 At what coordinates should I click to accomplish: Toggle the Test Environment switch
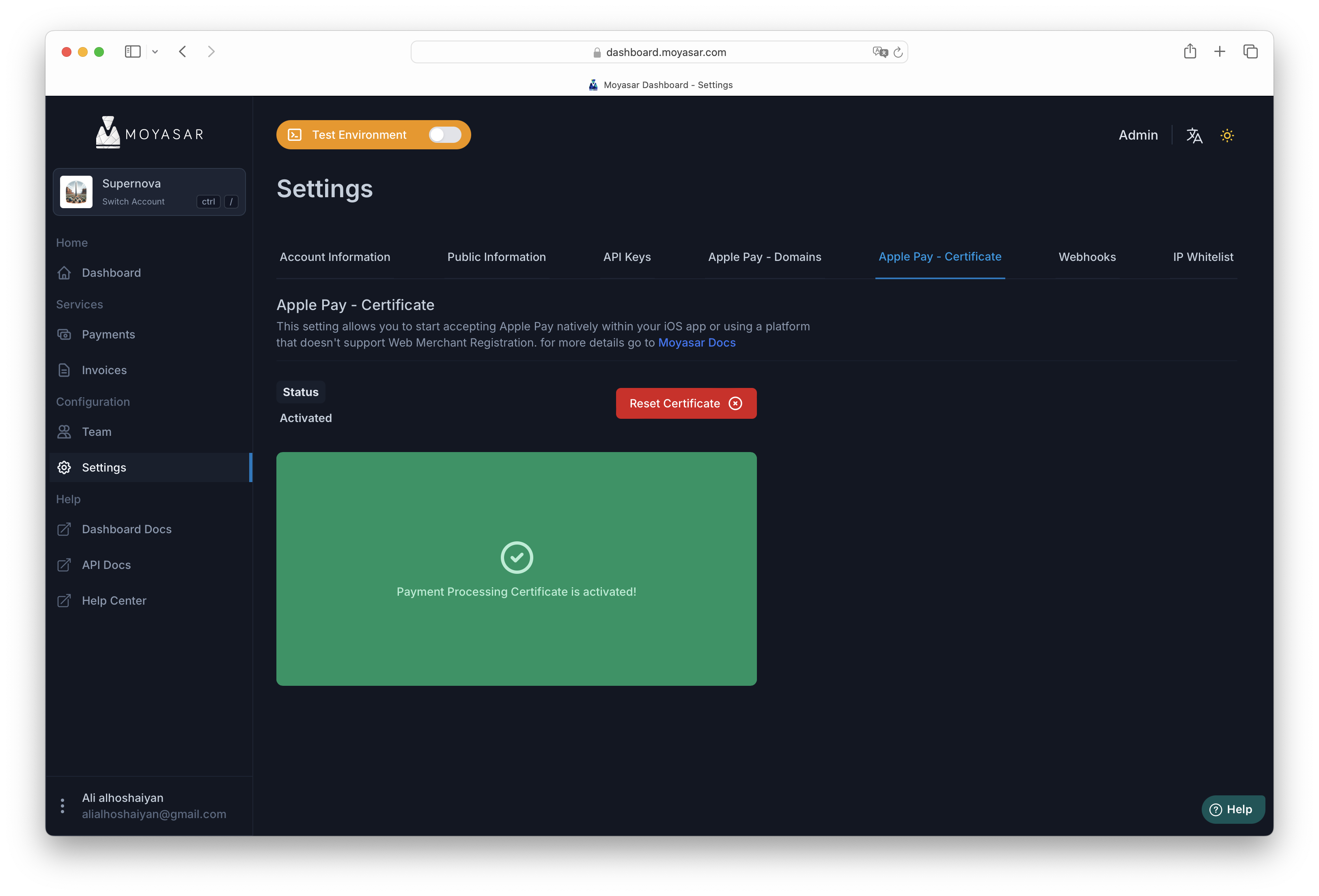[x=444, y=134]
